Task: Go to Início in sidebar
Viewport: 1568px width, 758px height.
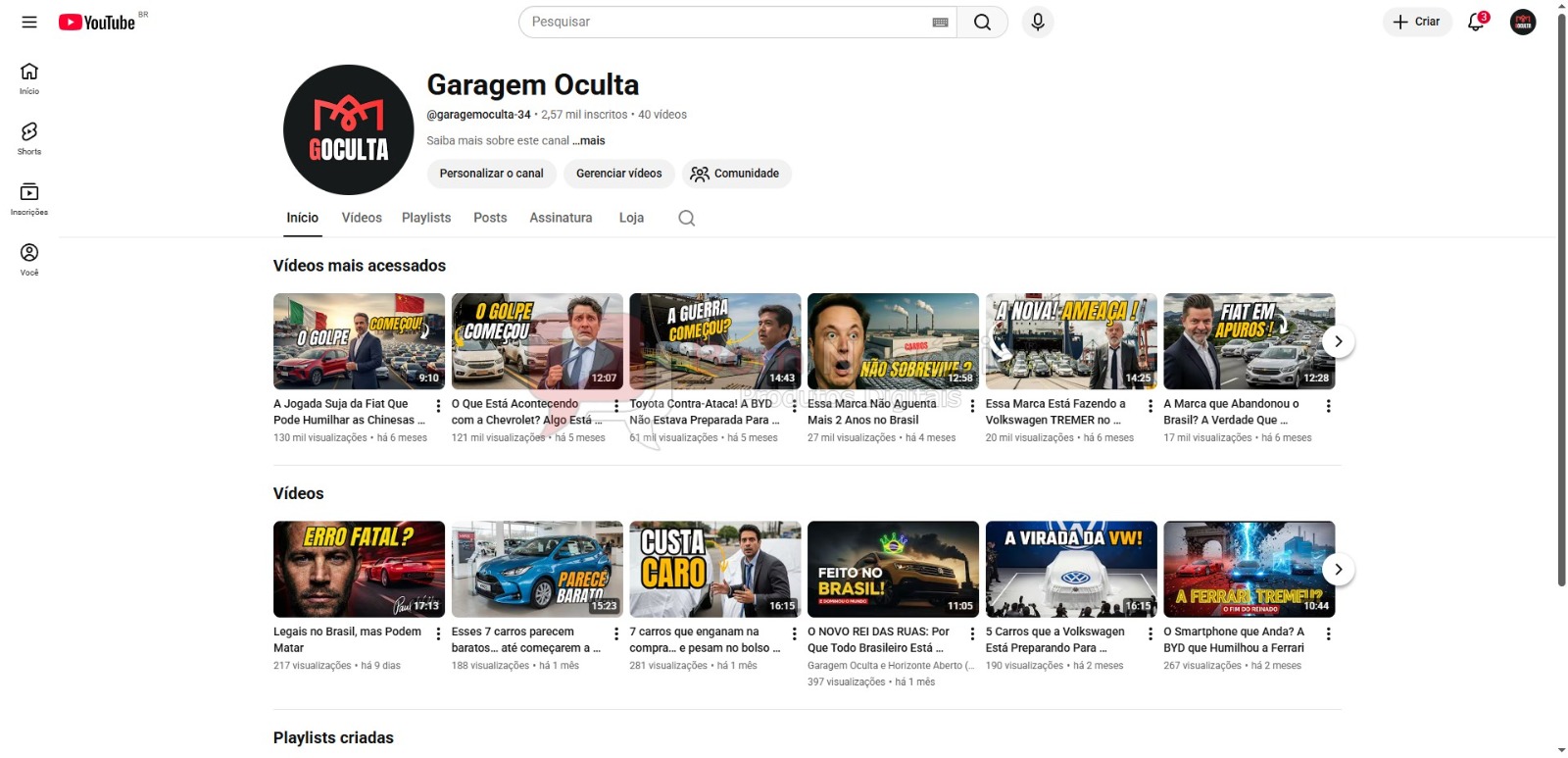Action: tap(29, 78)
